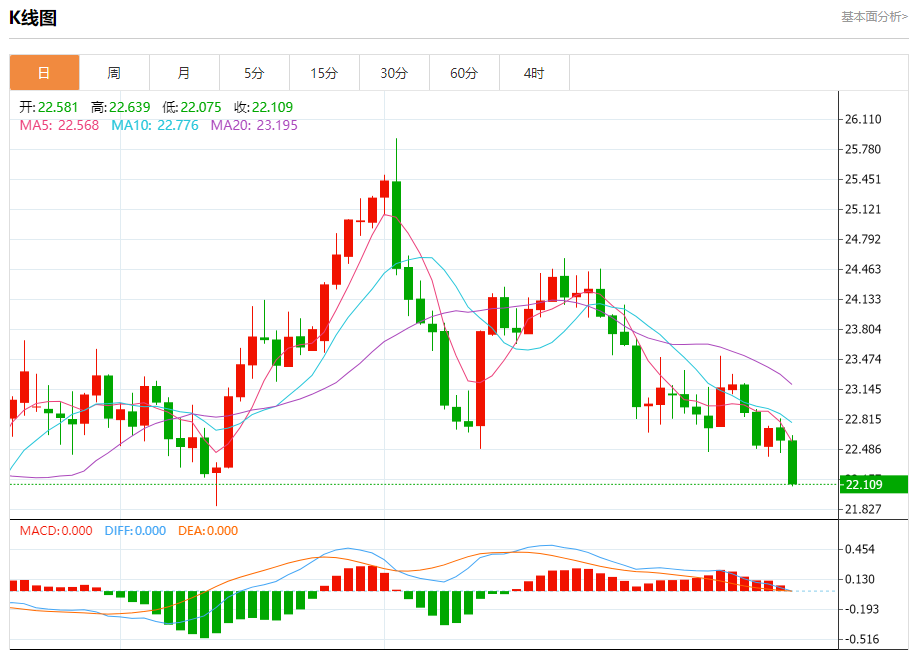
Task: Click the 21.827 axis label
Action: (x=863, y=509)
